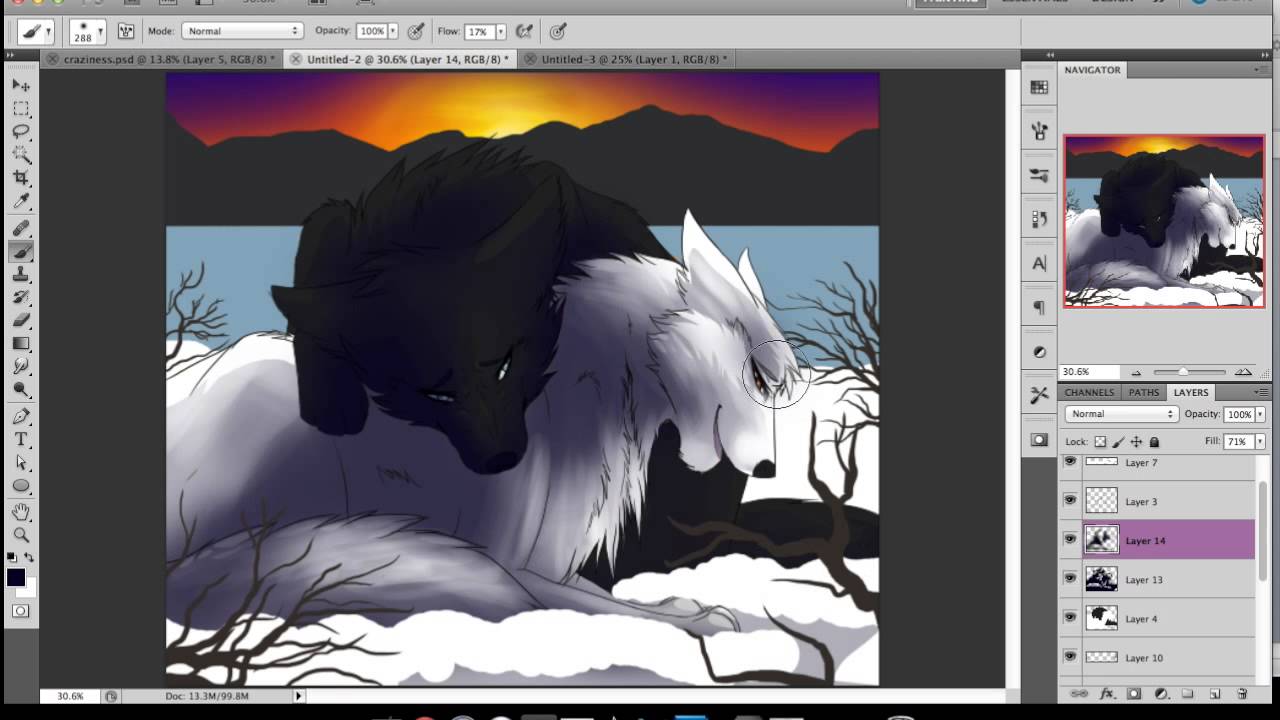Select the Gradient tool
The image size is (1280, 720).
click(21, 344)
